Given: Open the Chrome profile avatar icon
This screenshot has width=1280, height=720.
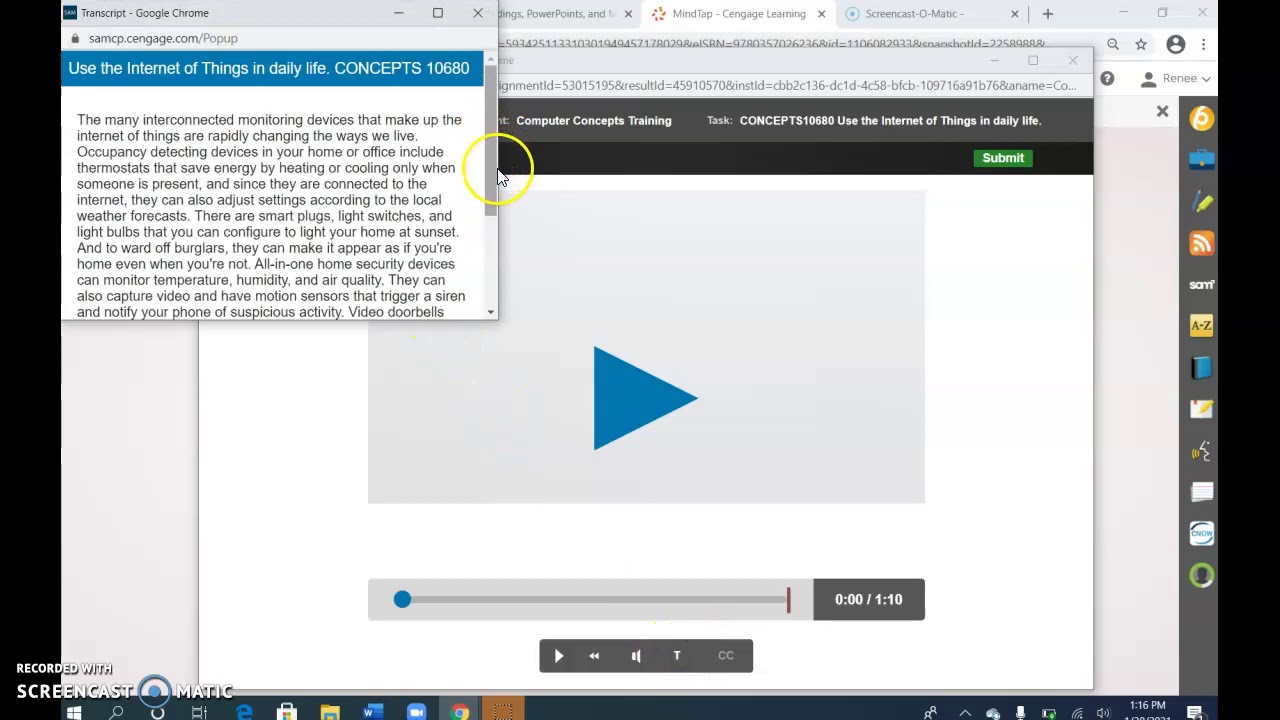Looking at the screenshot, I should [x=1176, y=45].
